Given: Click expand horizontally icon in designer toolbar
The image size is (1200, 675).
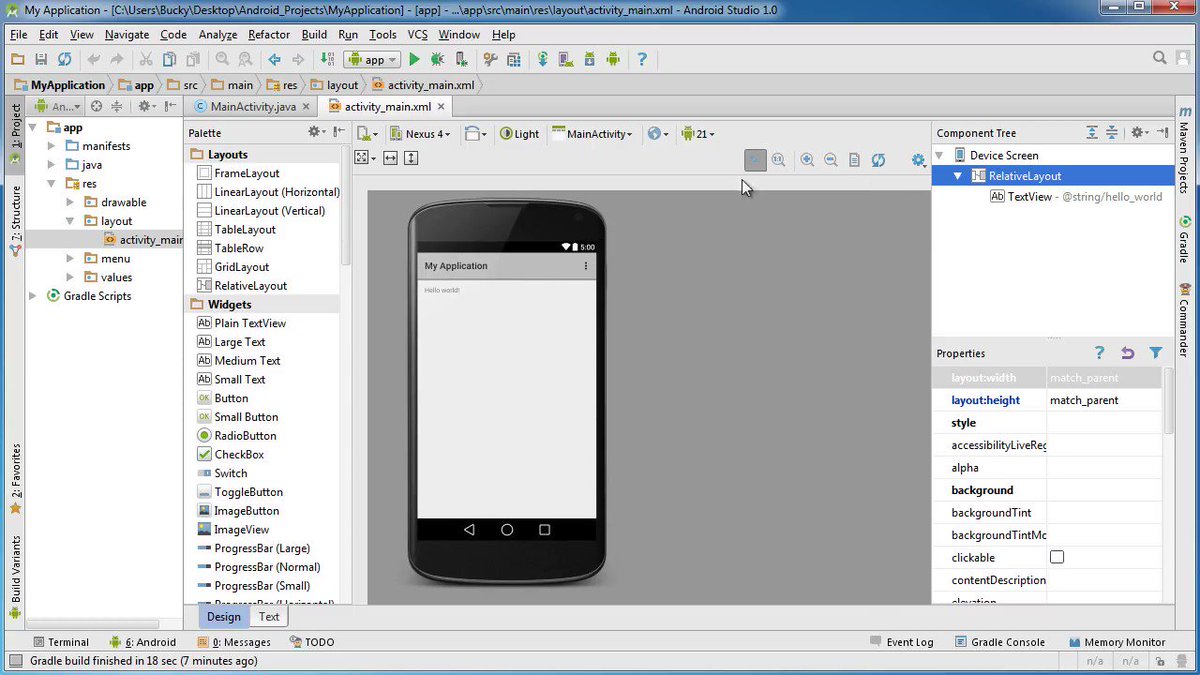Looking at the screenshot, I should click(390, 158).
